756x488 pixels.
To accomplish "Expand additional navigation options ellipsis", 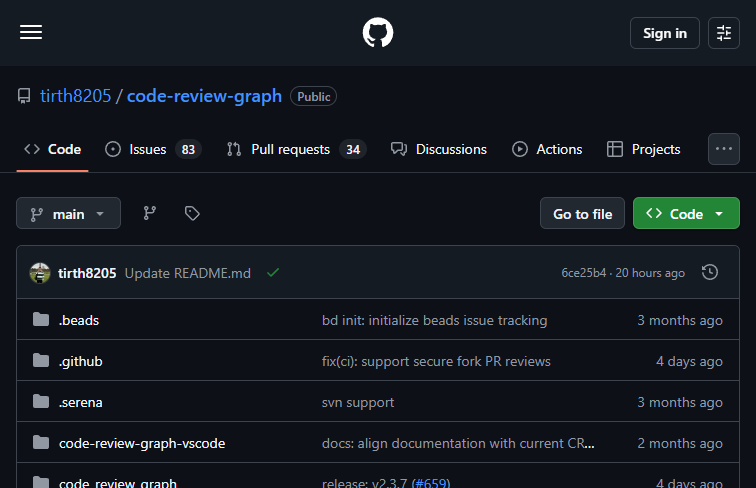I will [724, 149].
